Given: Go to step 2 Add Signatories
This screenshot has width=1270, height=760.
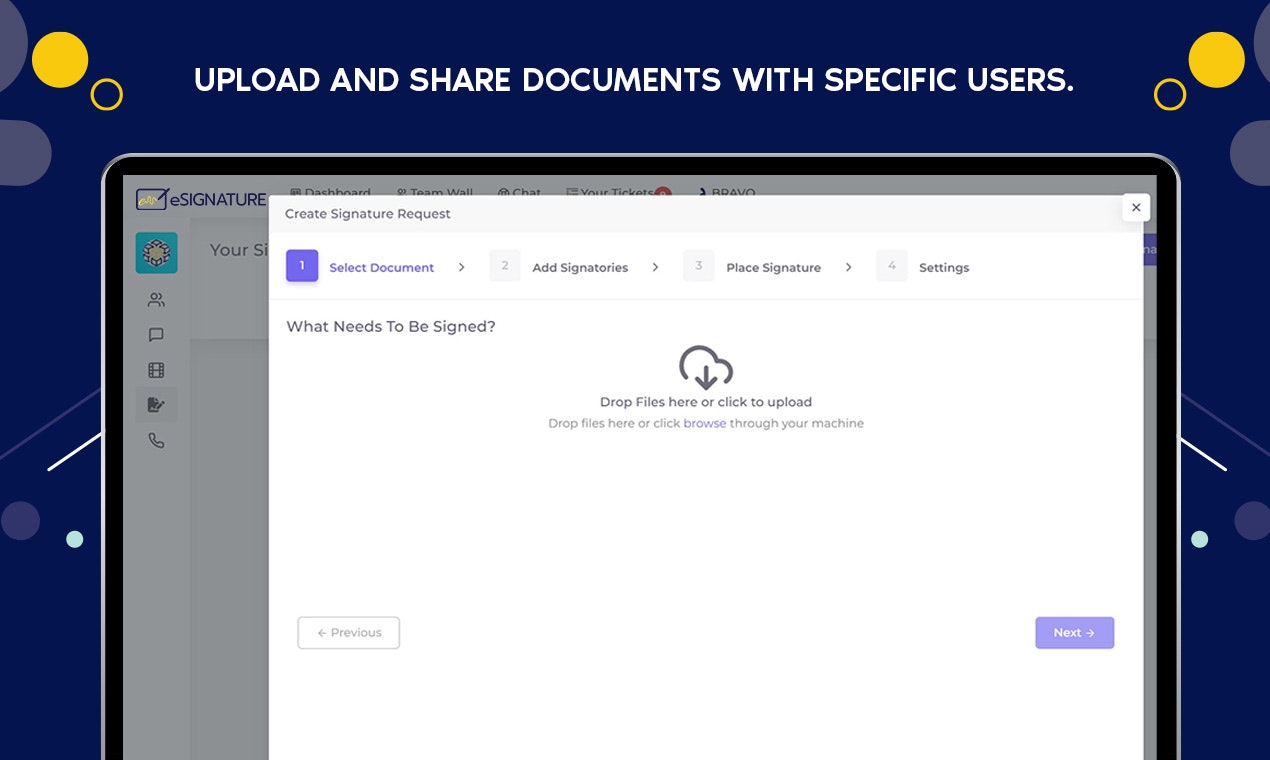Looking at the screenshot, I should [559, 267].
